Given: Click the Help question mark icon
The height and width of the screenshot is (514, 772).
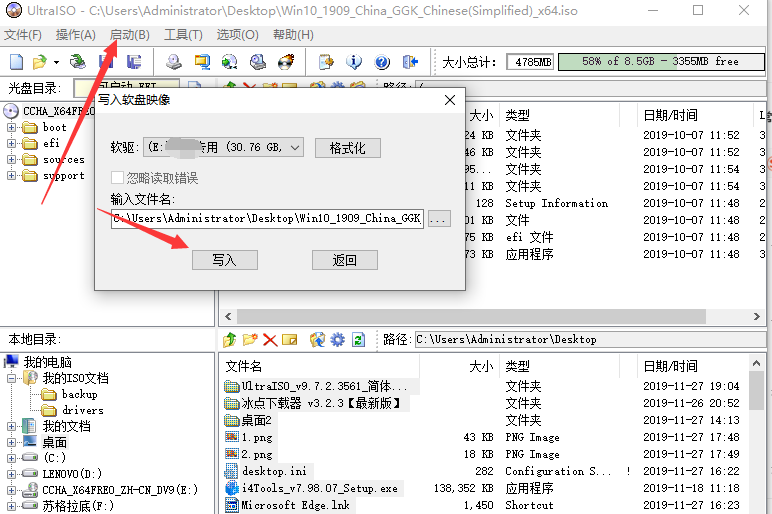Looking at the screenshot, I should pos(382,62).
